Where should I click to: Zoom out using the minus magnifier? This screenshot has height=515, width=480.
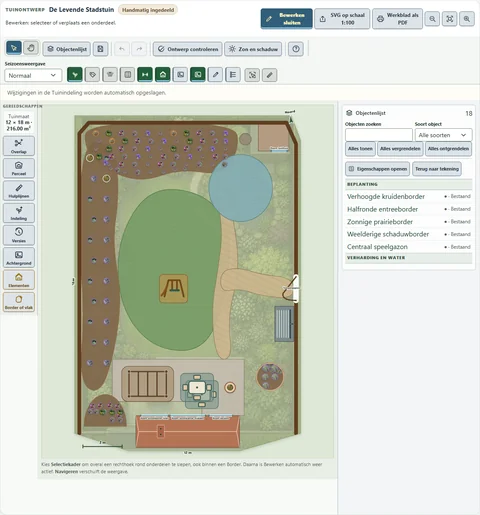pyautogui.click(x=432, y=19)
